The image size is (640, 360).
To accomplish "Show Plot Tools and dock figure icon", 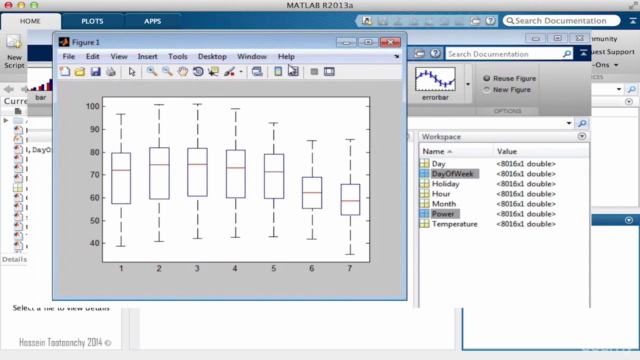I will [x=329, y=72].
